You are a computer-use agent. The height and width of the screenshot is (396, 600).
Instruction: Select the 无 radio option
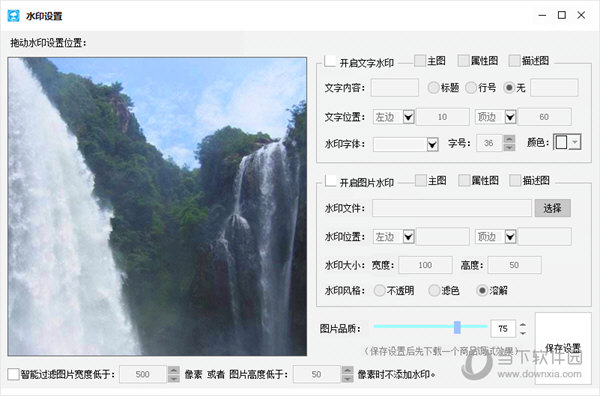[x=509, y=88]
